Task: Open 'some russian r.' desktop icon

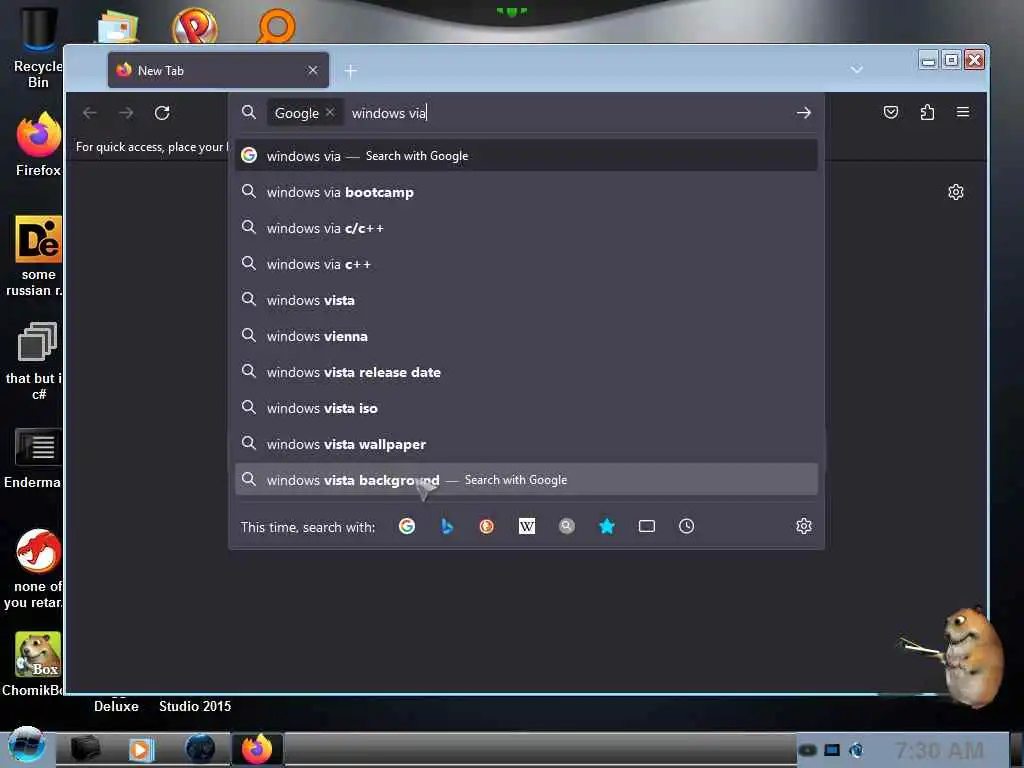Action: tap(37, 256)
